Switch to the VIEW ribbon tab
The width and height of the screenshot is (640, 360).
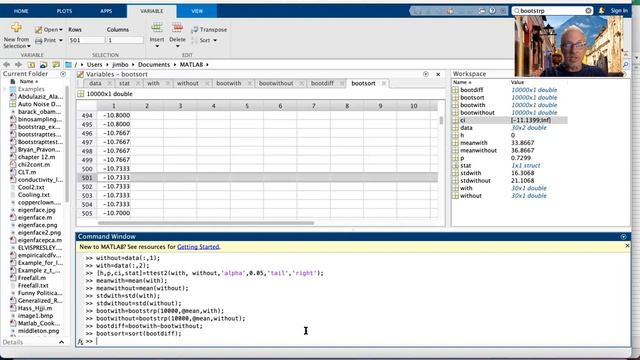(x=197, y=11)
